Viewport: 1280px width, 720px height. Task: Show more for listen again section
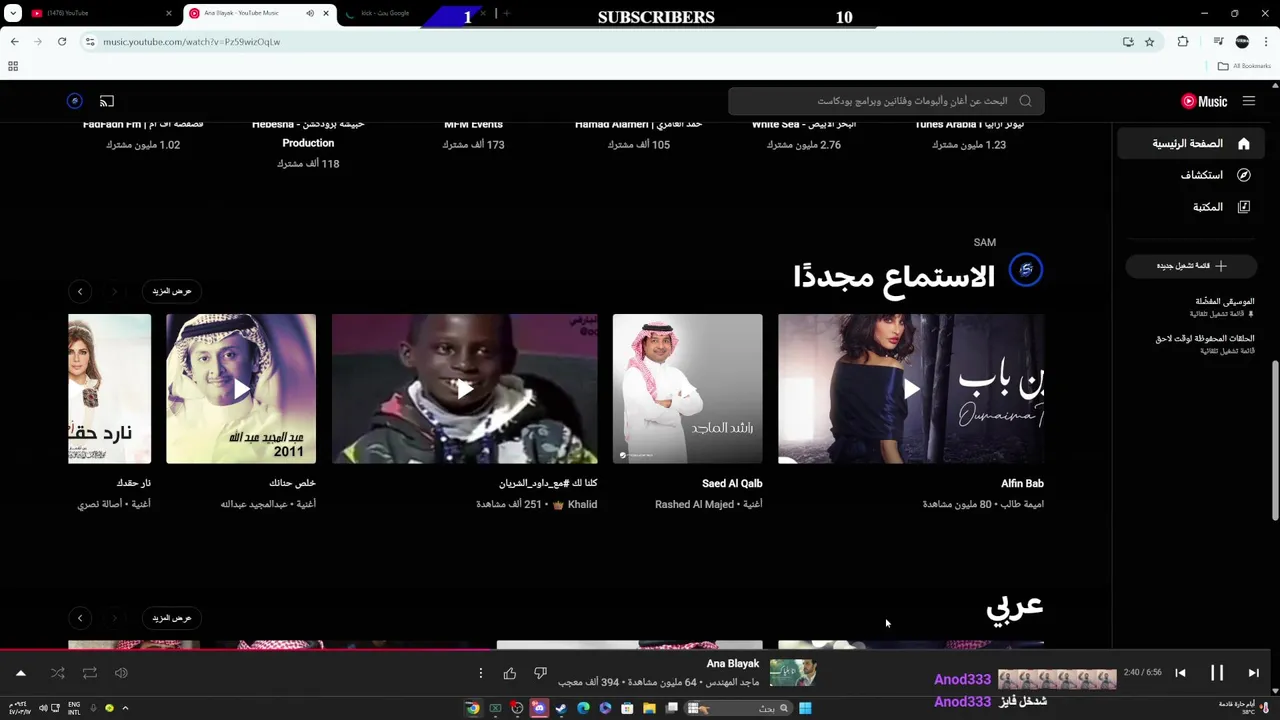[171, 291]
